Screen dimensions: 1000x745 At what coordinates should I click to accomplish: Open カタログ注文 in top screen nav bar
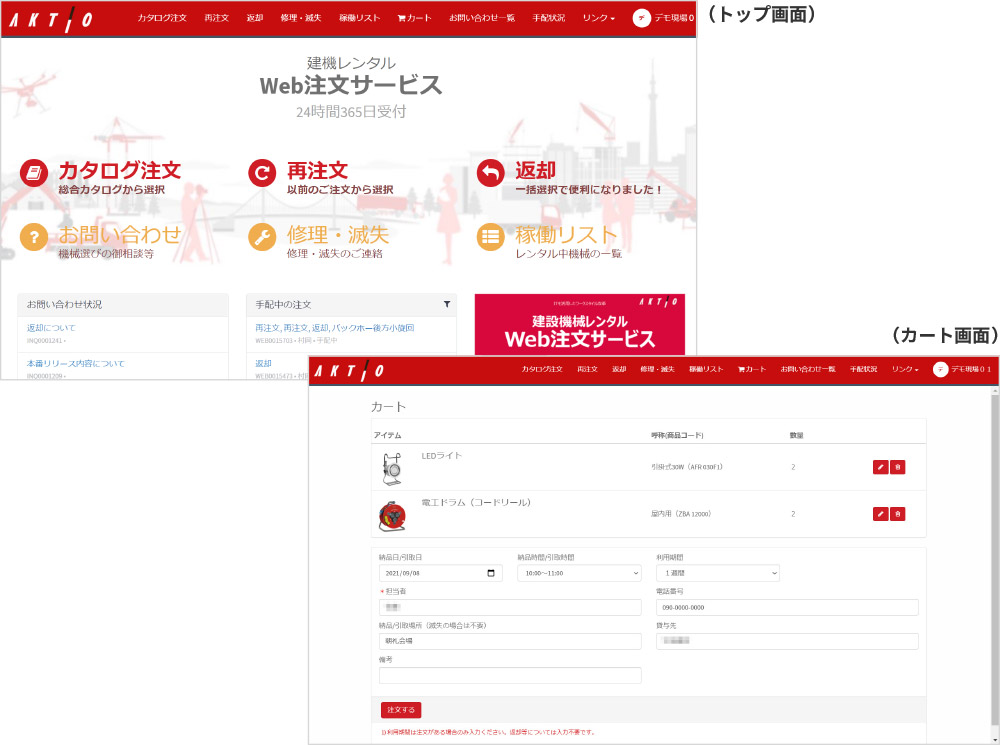(162, 18)
